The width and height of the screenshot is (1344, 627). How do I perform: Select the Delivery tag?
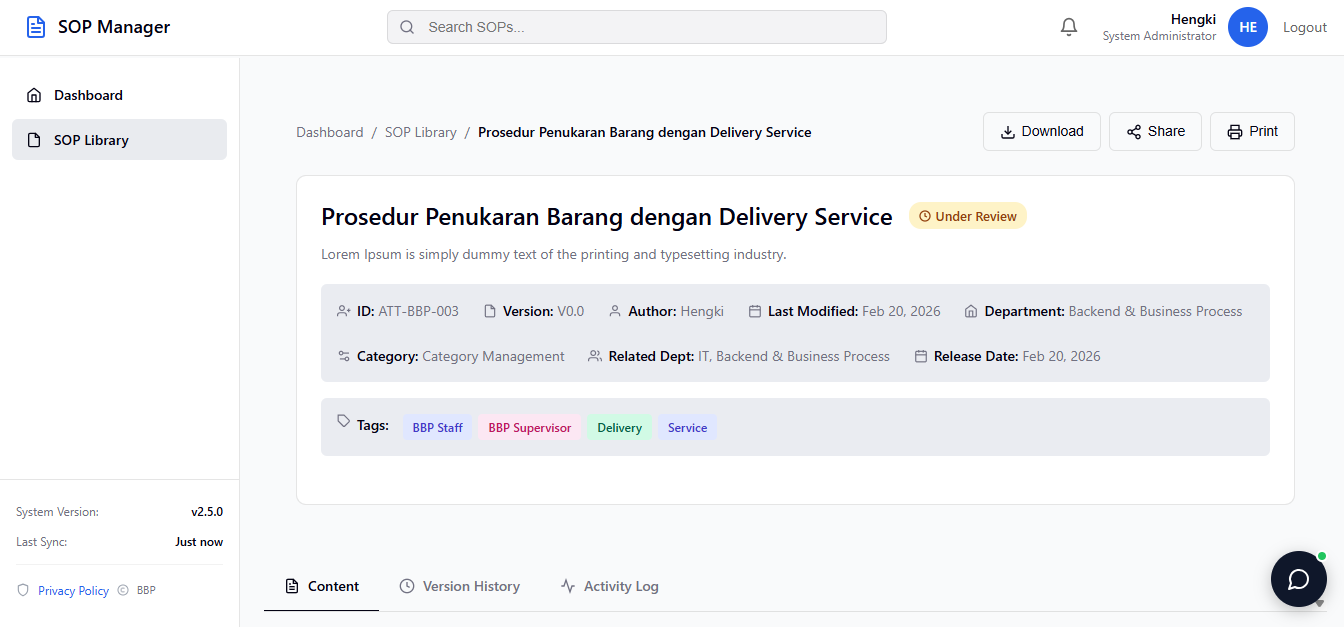pos(620,428)
